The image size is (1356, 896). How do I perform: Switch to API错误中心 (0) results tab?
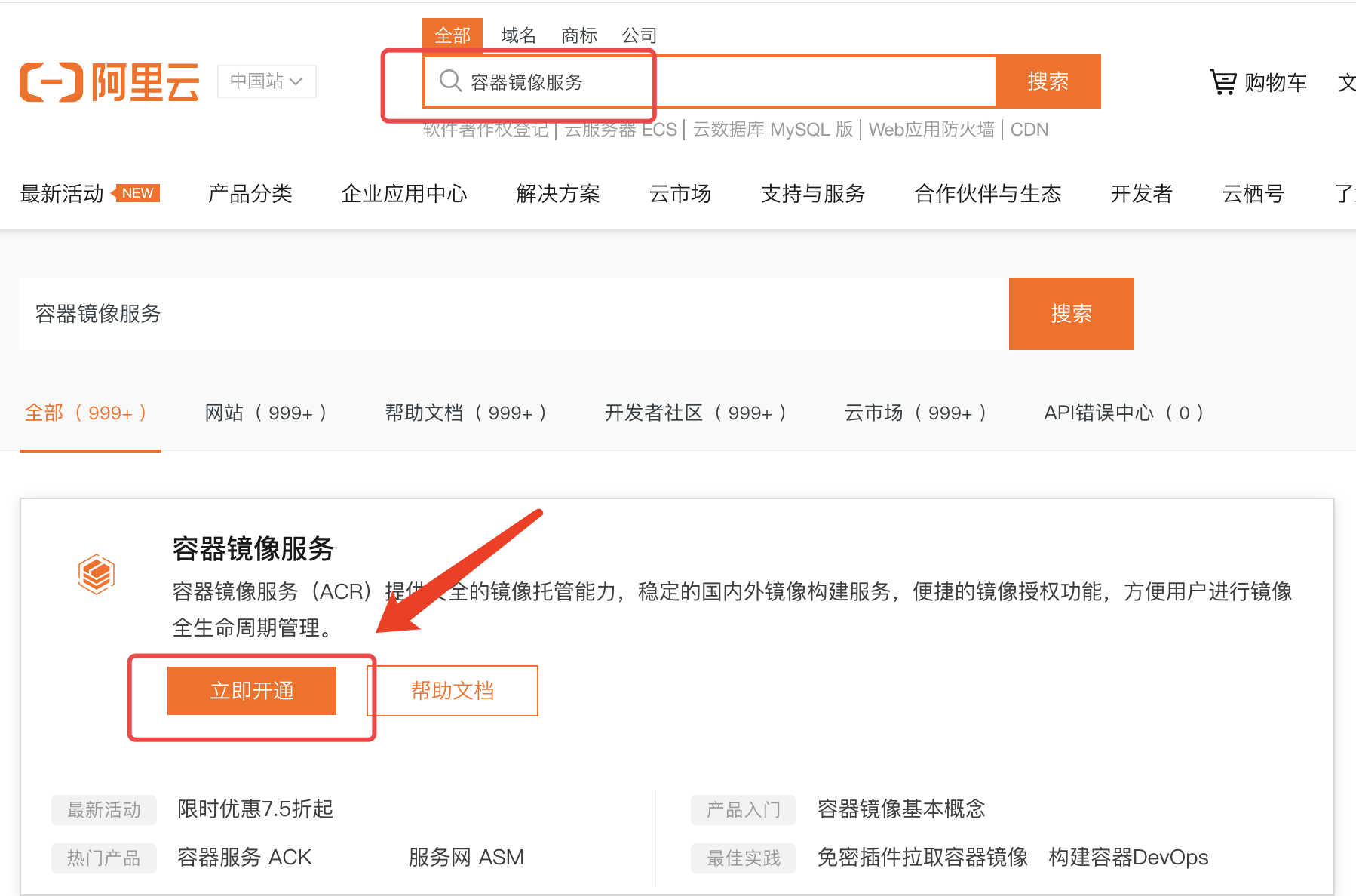pos(1124,413)
